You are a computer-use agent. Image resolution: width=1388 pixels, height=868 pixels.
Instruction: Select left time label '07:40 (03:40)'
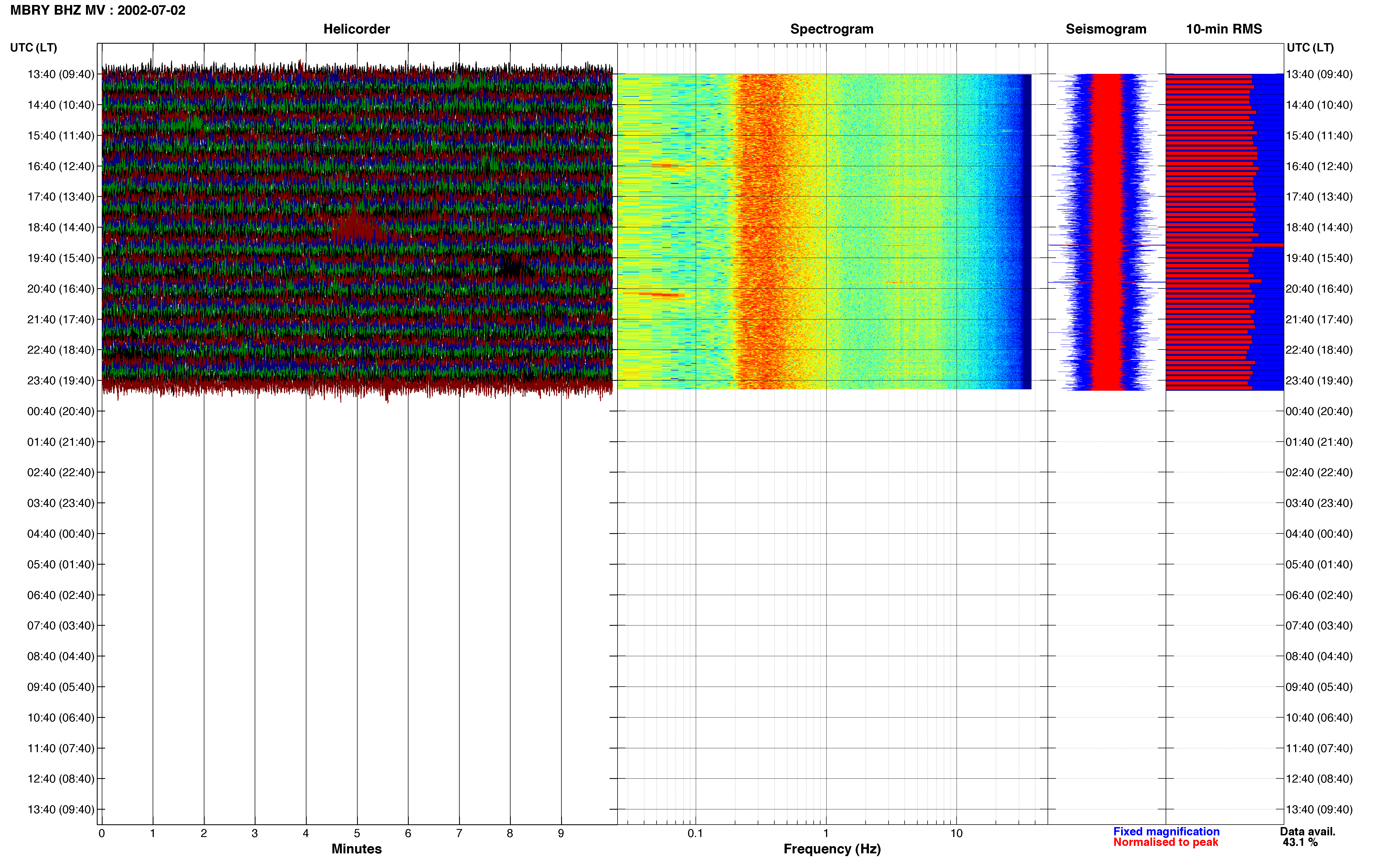click(61, 626)
